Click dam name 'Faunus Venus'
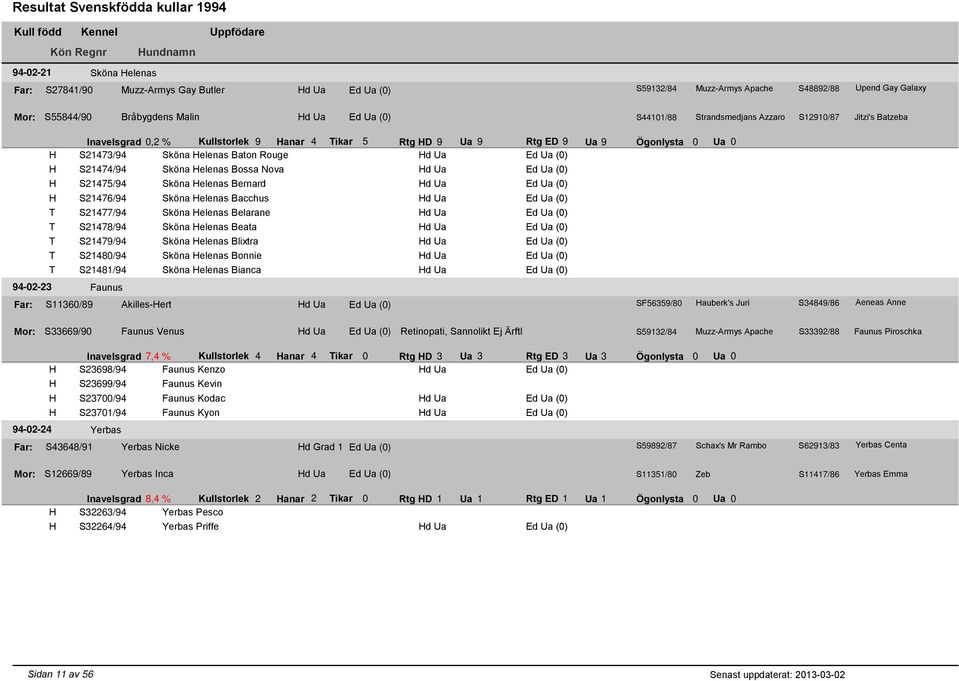Image resolution: width=959 pixels, height=681 pixels. (x=152, y=331)
